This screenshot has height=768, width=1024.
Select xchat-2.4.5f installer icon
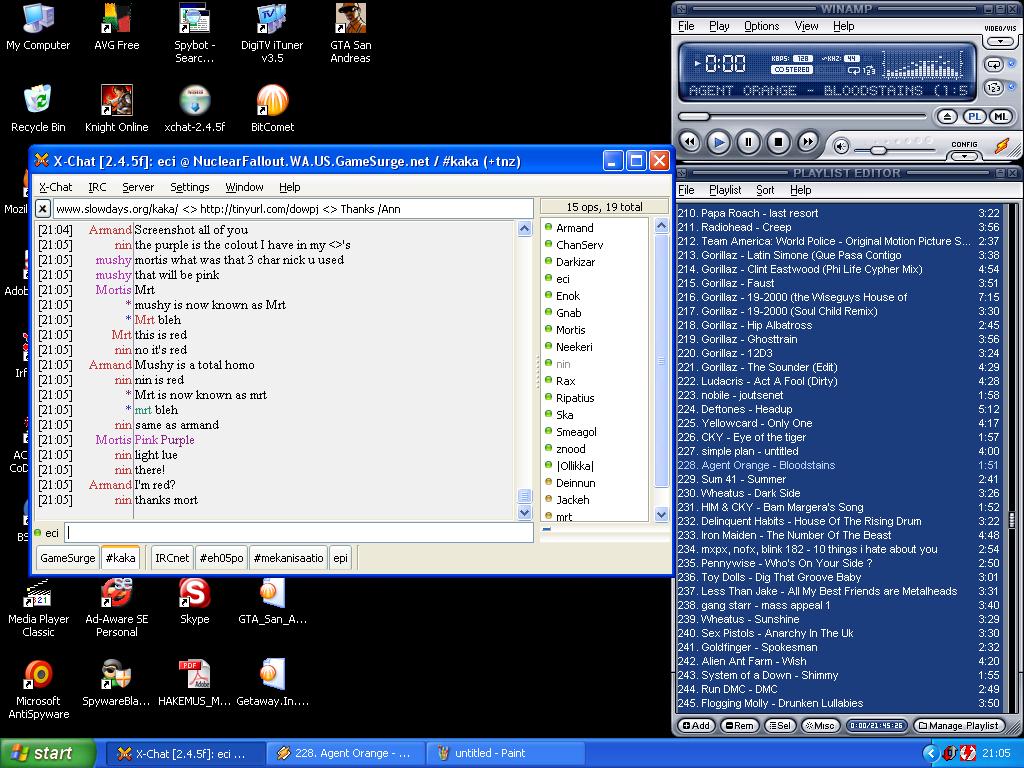pos(194,108)
